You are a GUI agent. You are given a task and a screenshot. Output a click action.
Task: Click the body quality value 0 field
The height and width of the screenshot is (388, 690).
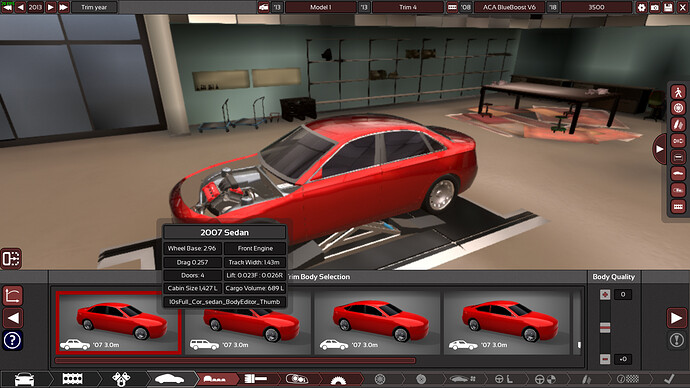(623, 294)
